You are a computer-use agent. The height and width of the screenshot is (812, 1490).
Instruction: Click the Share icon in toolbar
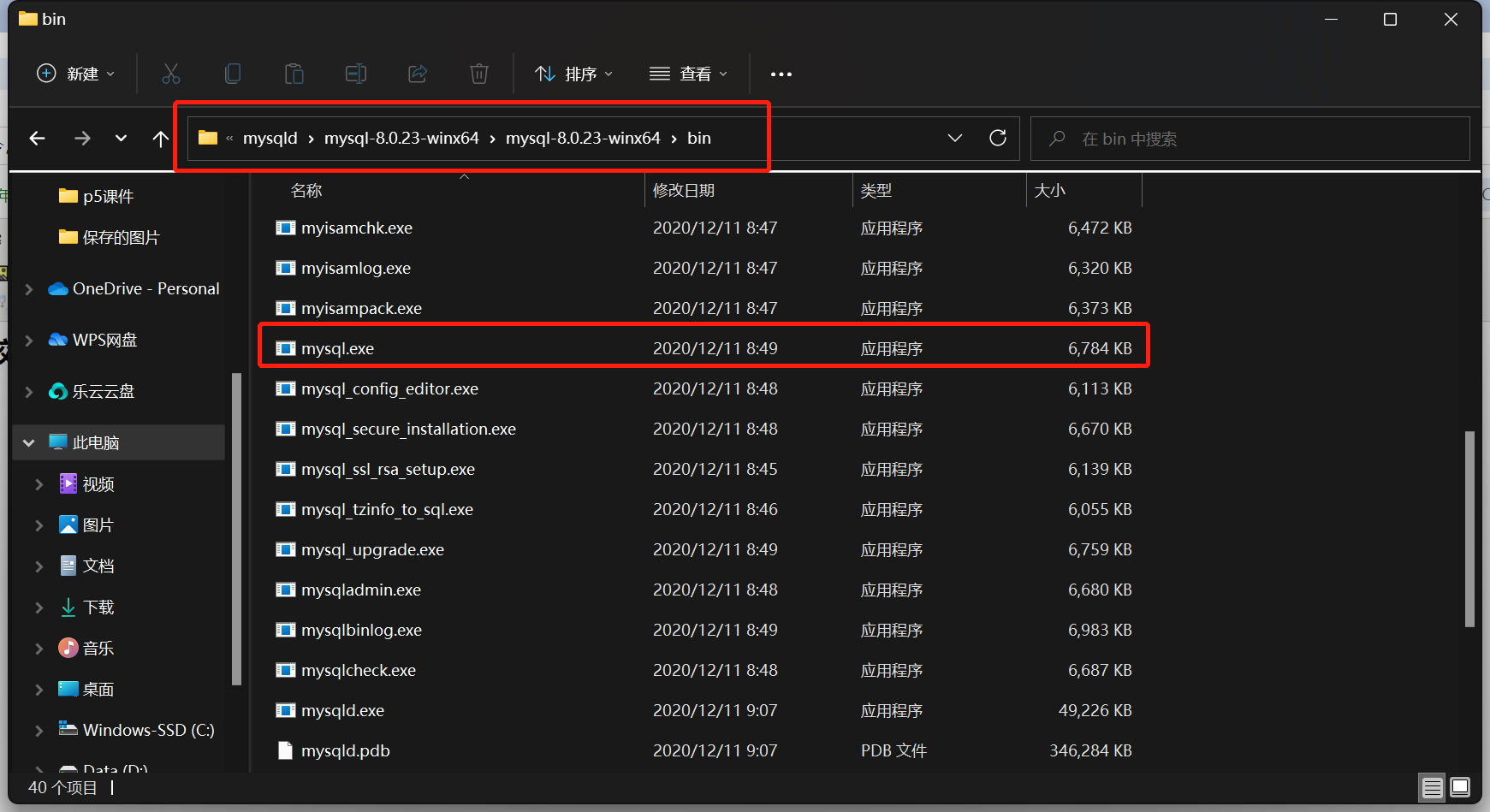(x=418, y=74)
